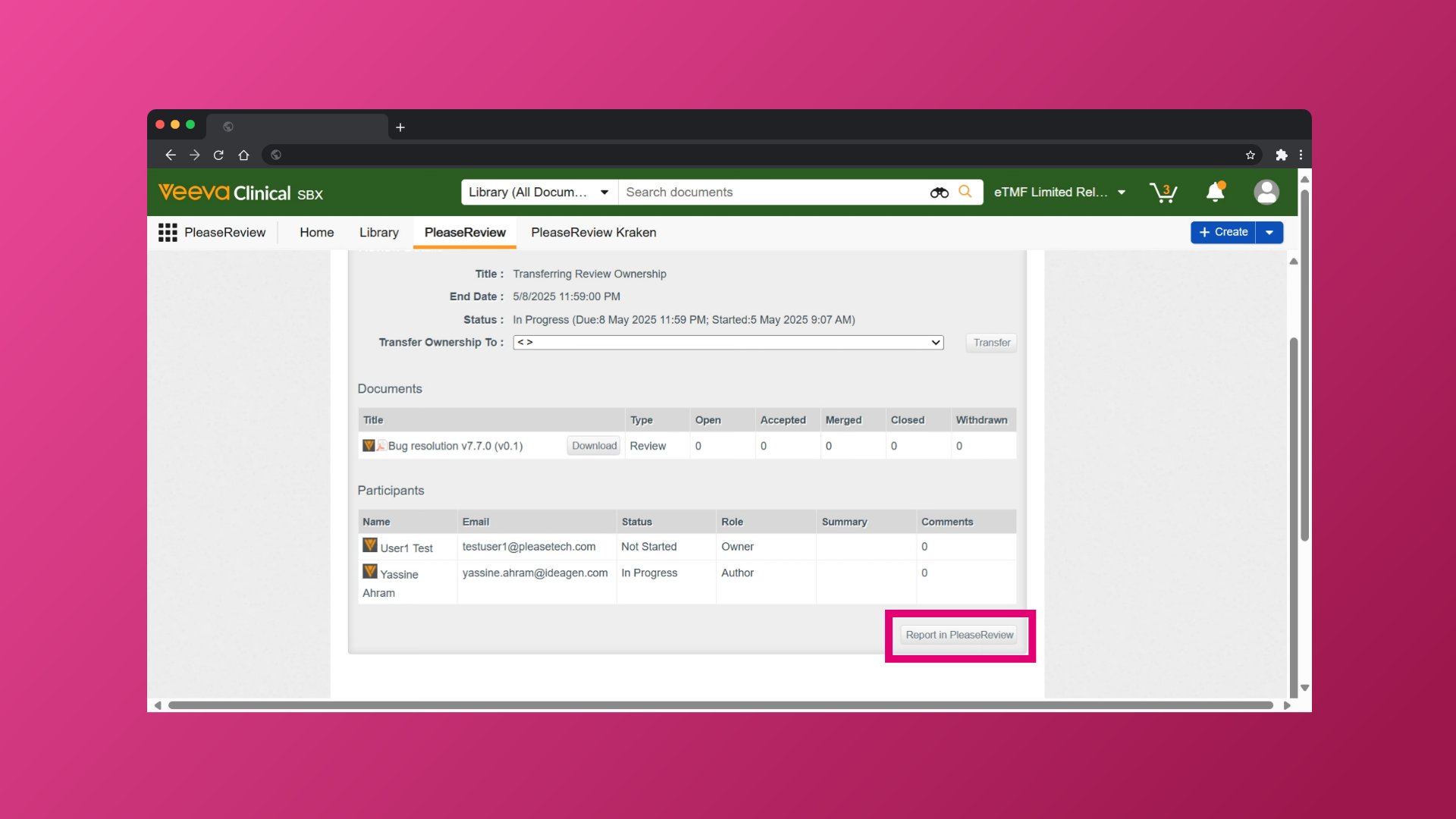Open browser extensions puzzle icon
The width and height of the screenshot is (1456, 819).
click(x=1282, y=155)
